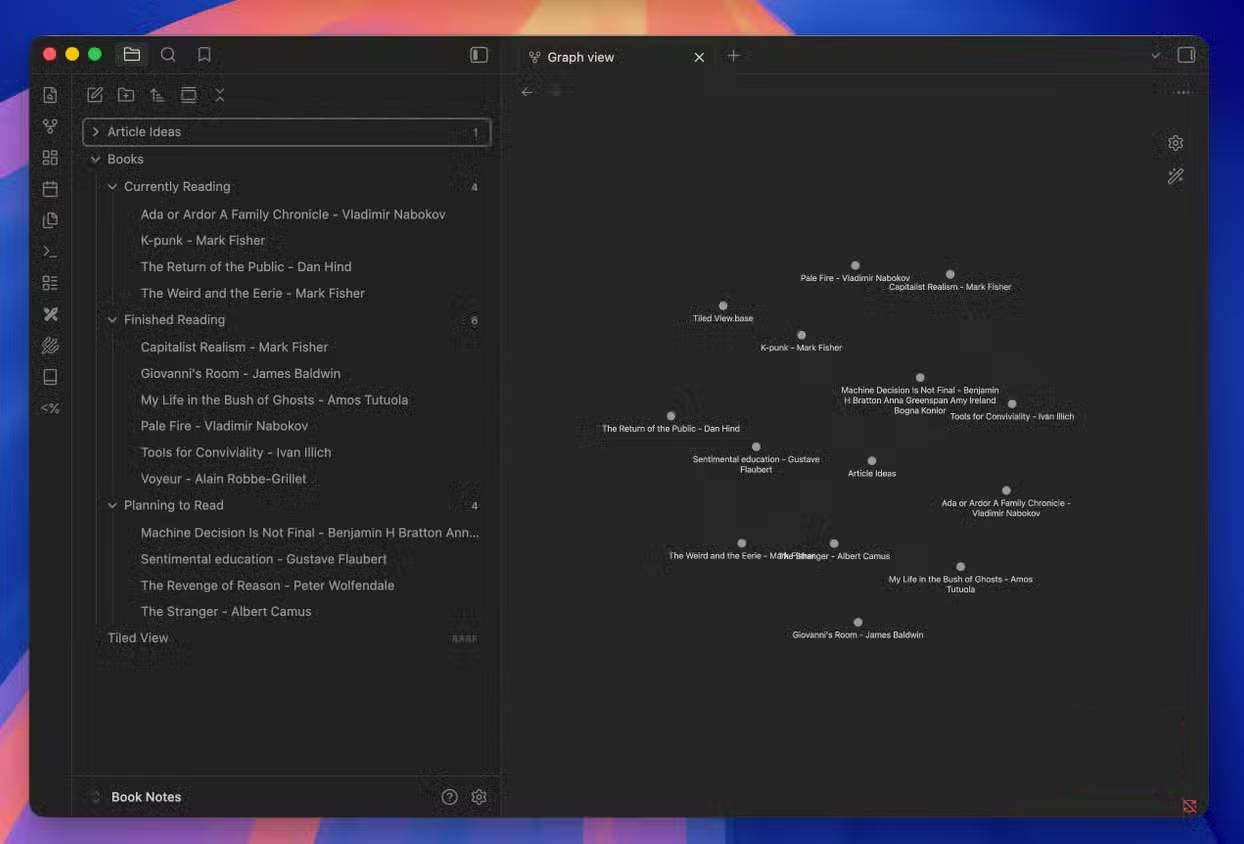
Task: Open Pale Fire - Vladimir Nabokov in file list
Action: 224,426
